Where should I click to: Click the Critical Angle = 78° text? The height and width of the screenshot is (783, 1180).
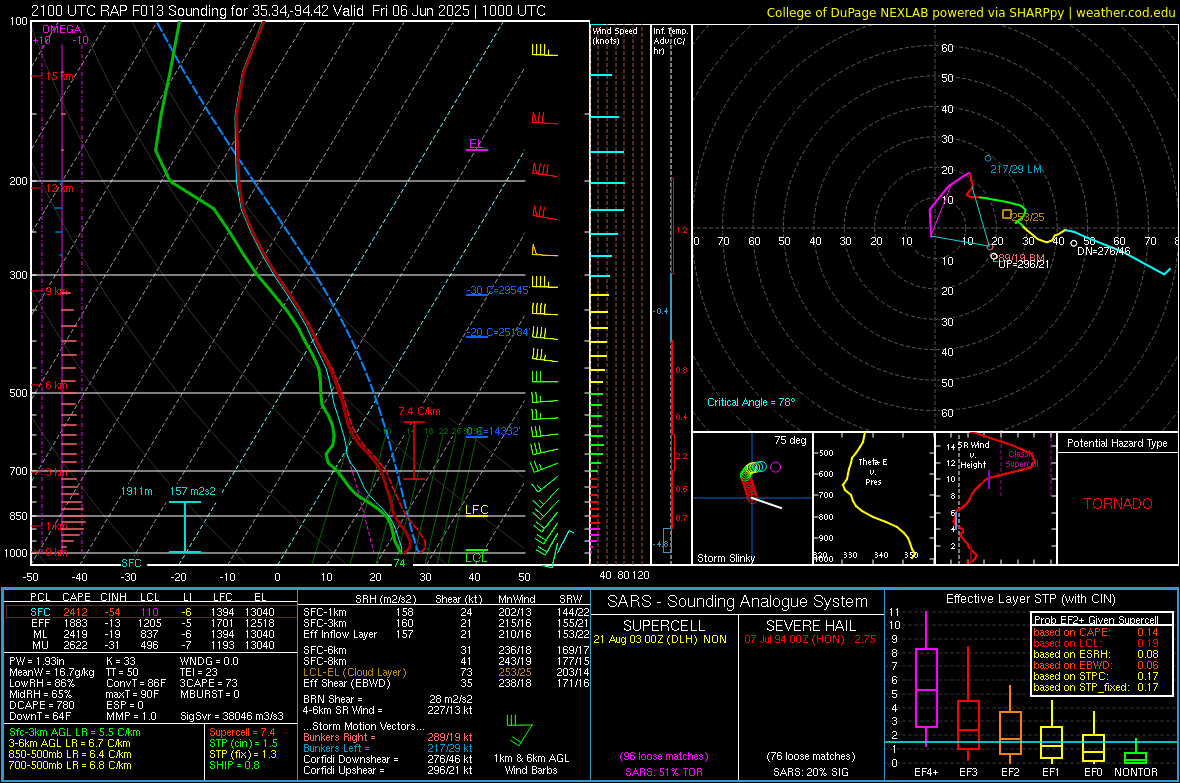(751, 402)
